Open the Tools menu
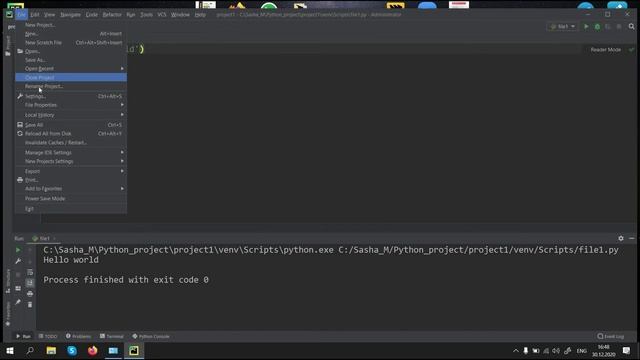640x360 pixels. 146,15
